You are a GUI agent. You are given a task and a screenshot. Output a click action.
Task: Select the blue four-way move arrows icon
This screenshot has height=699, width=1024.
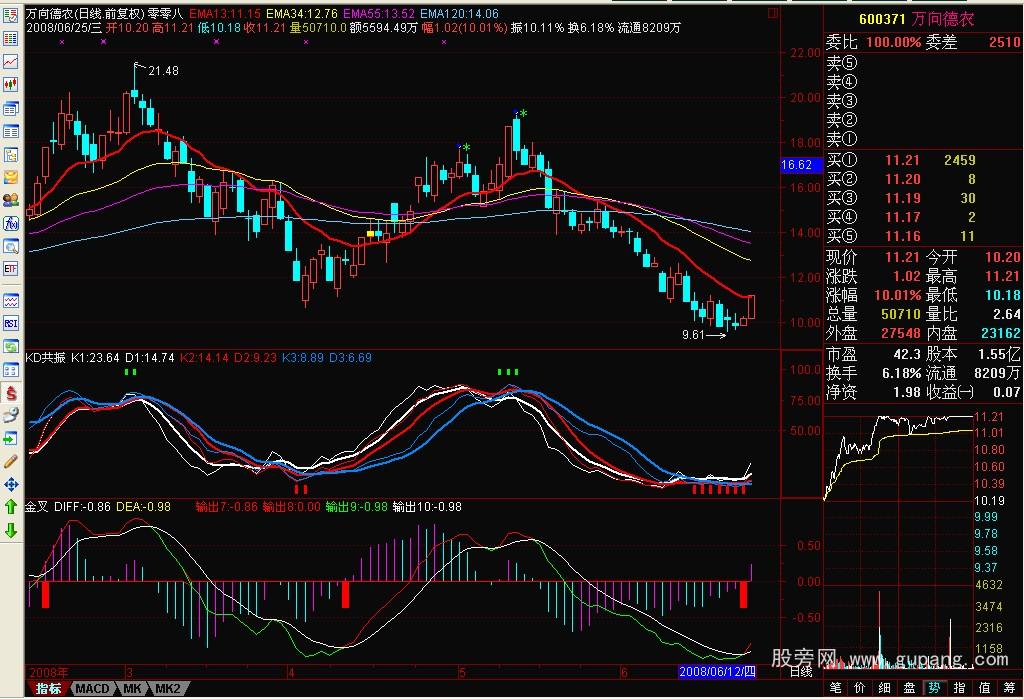[x=11, y=484]
